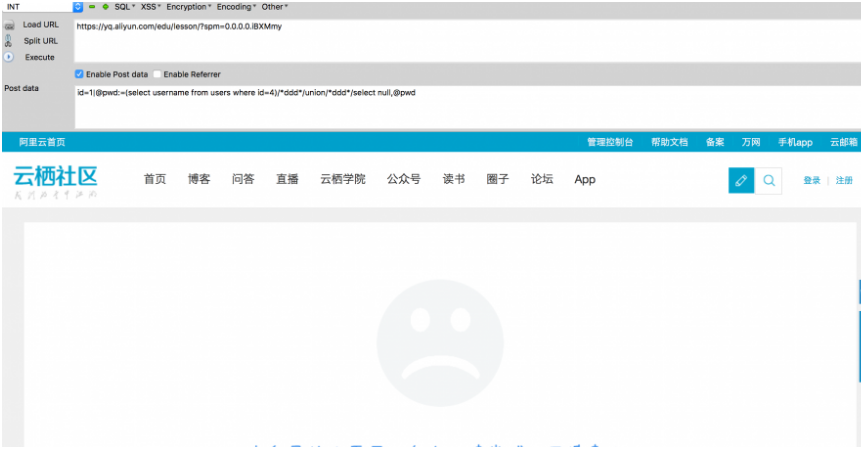Open the Encoding dropdown menu

click(237, 7)
